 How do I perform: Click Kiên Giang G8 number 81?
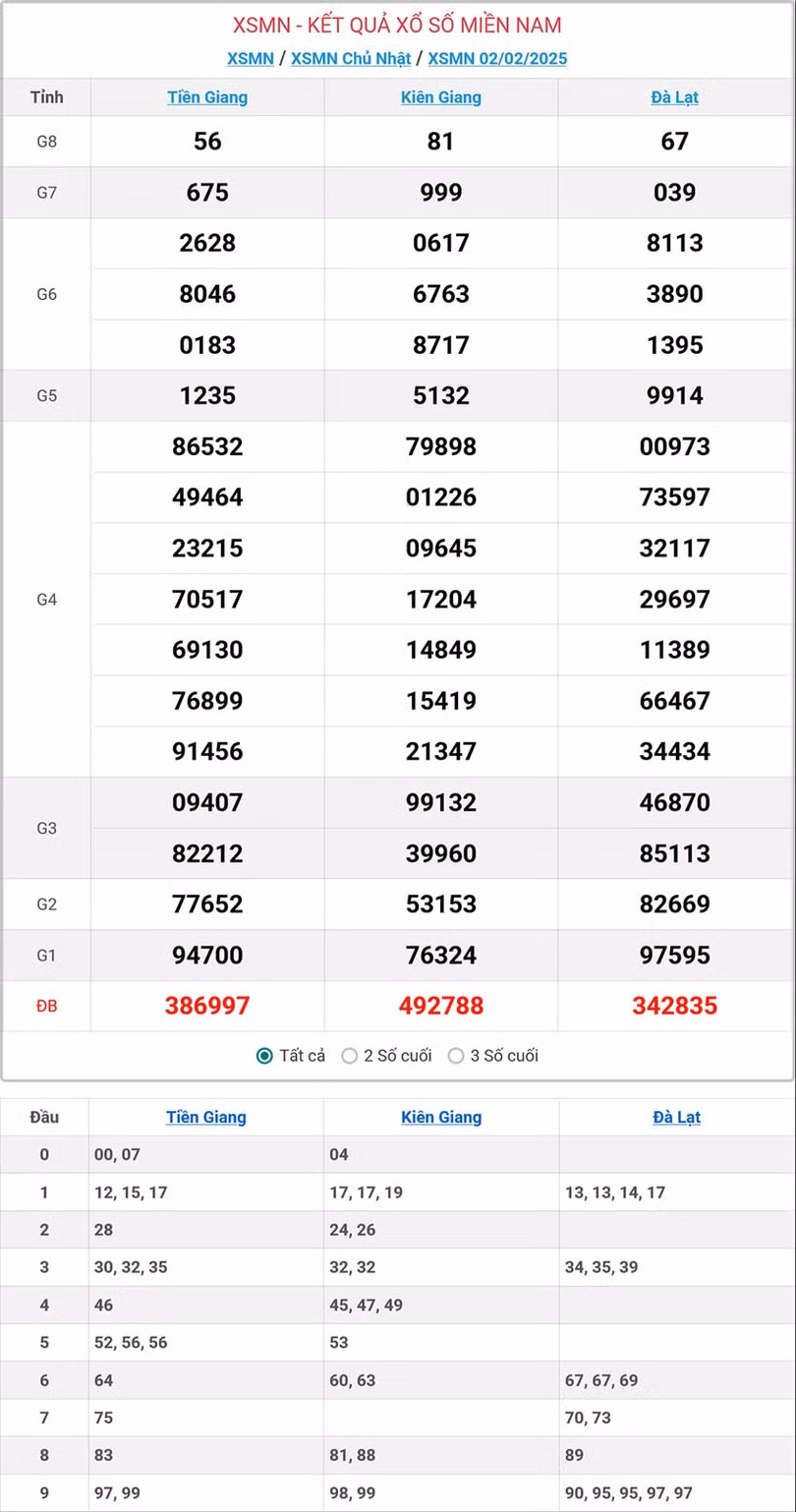coord(441,142)
